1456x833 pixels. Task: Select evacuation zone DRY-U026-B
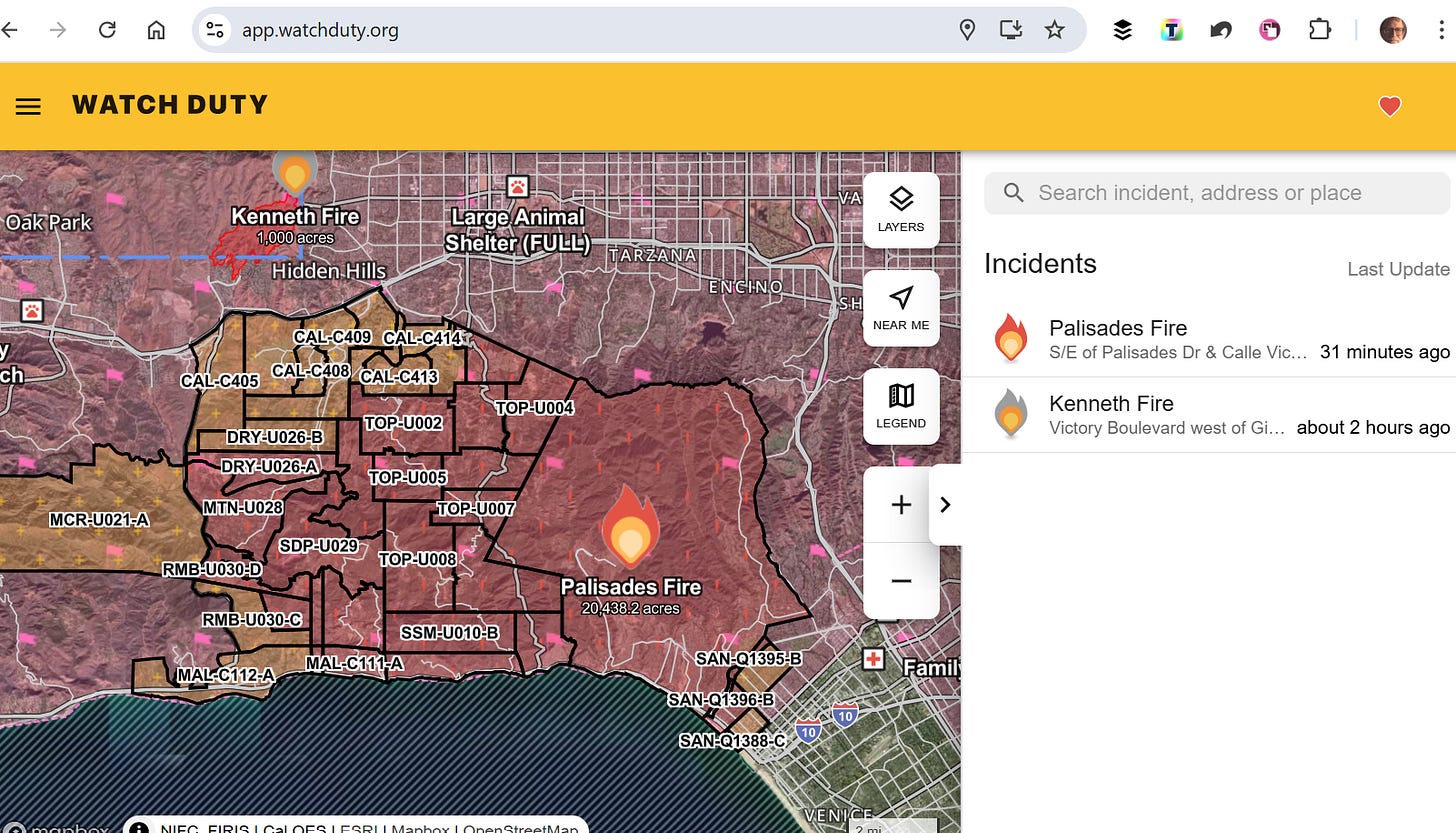pyautogui.click(x=274, y=438)
